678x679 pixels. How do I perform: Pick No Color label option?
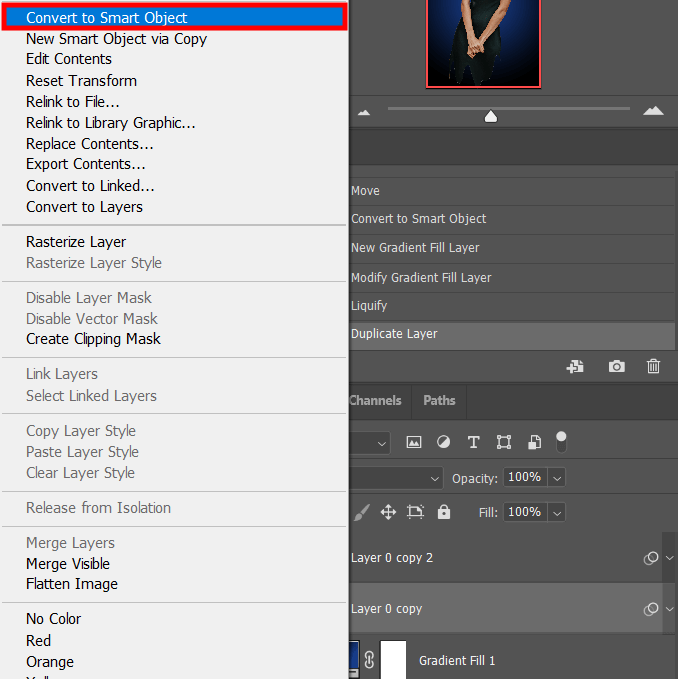point(53,619)
